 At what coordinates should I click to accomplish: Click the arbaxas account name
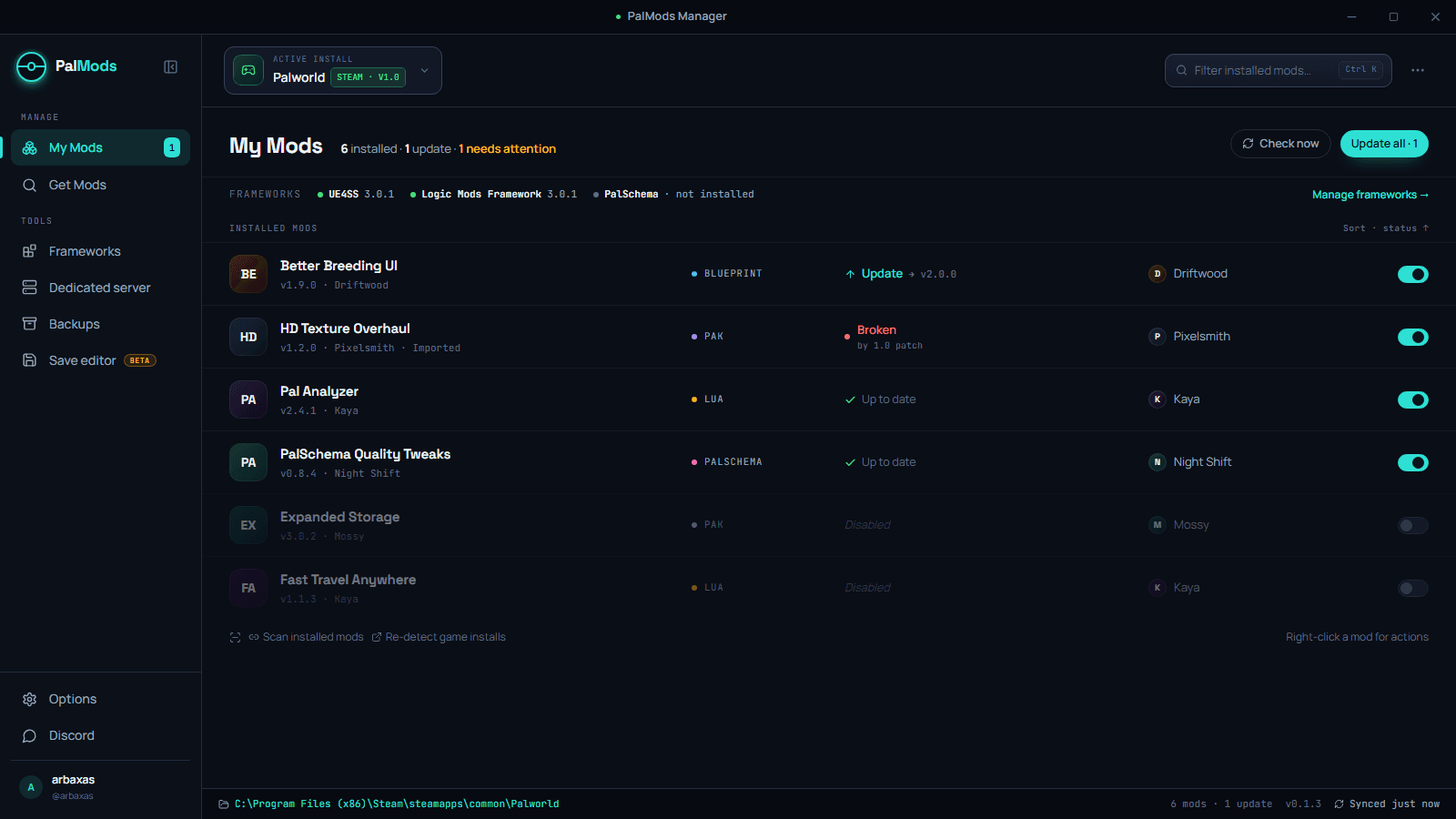tap(73, 780)
